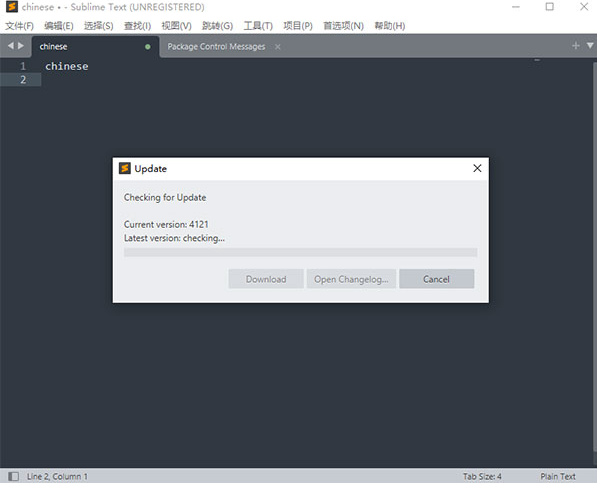
Task: Click the word chinese in the editor
Action: (x=67, y=66)
